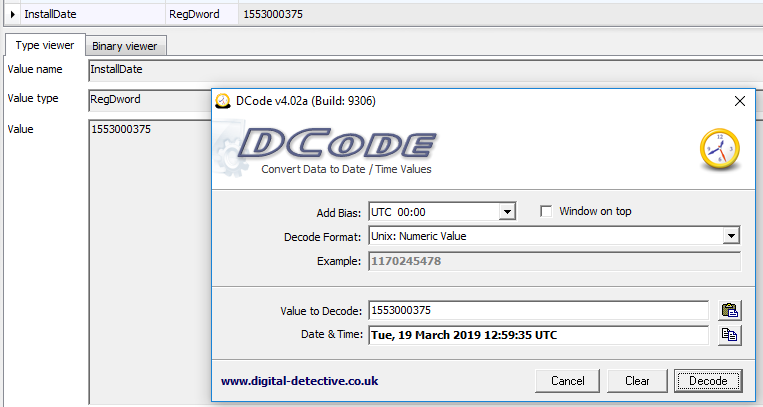Expand the Decode Format dropdown
763x407 pixels.
731,236
